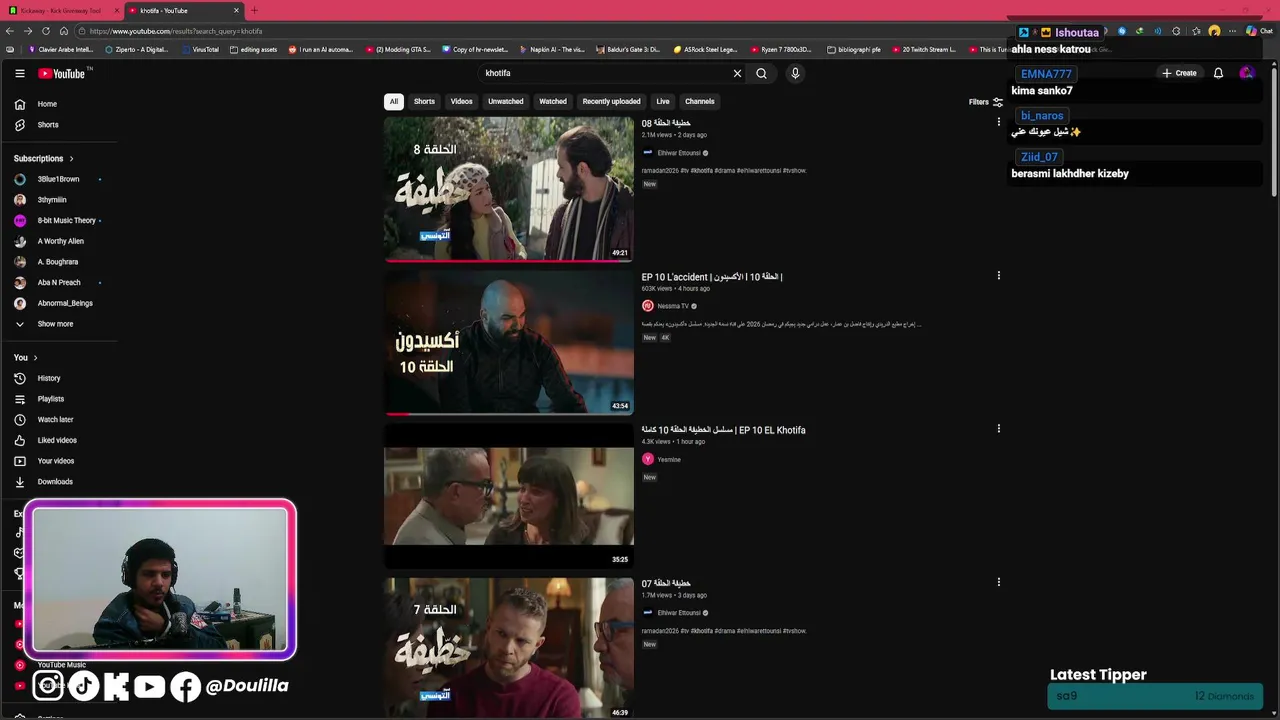Clear the khotifa search query

point(737,73)
